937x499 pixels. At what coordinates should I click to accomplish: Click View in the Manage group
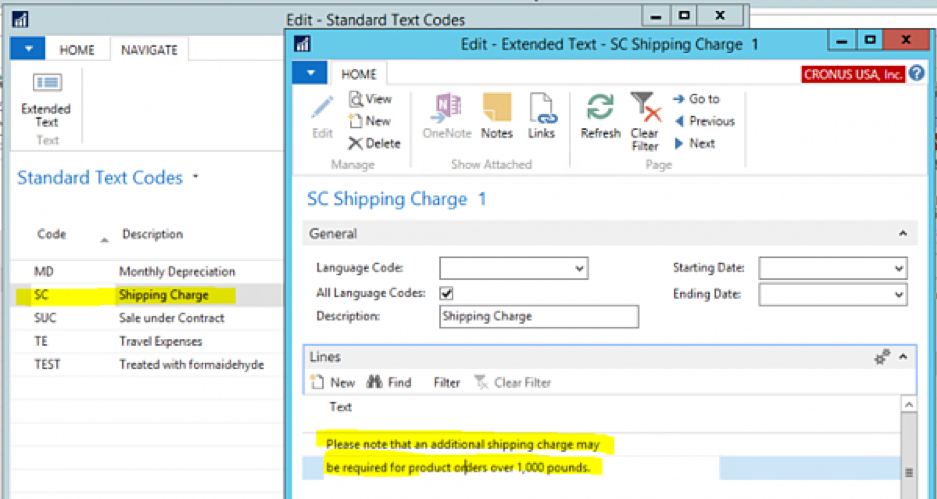tap(370, 99)
